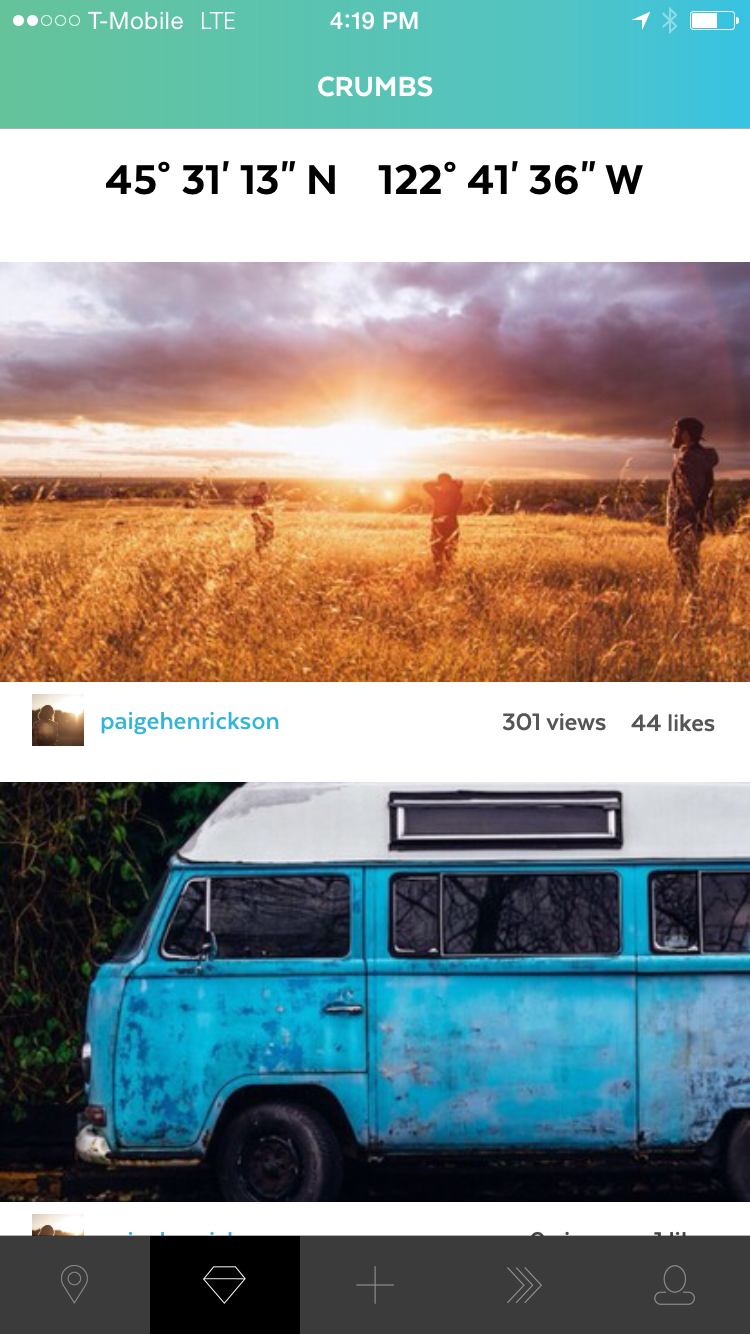Tap the location arrow status icon
The width and height of the screenshot is (750, 1334).
[641, 21]
